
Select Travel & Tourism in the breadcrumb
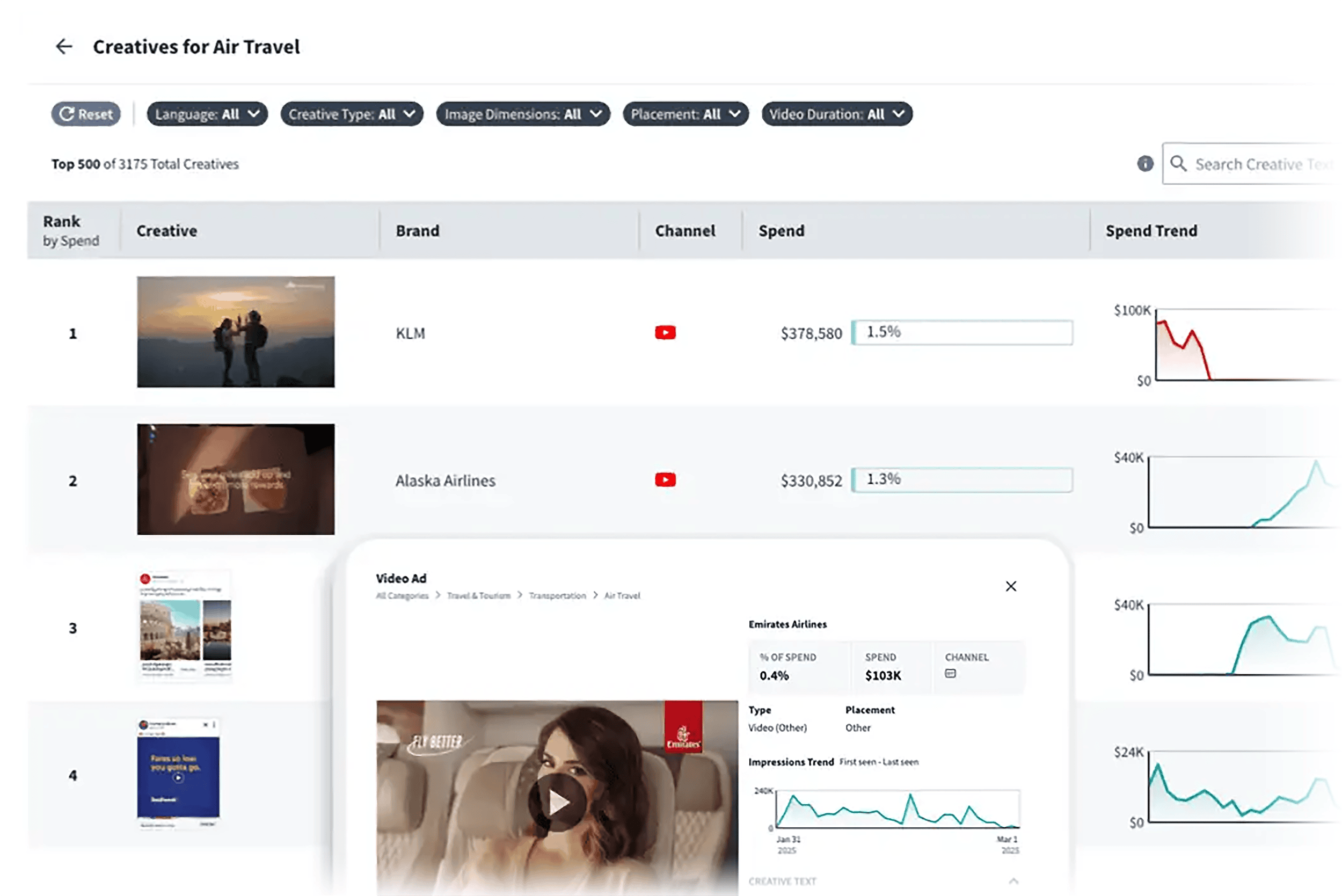478,595
